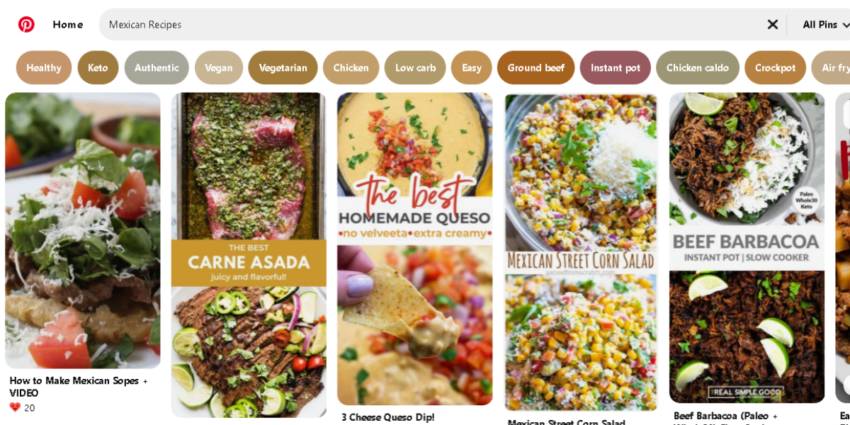850x425 pixels.
Task: Open the Homemade Queso pin
Action: 415,249
